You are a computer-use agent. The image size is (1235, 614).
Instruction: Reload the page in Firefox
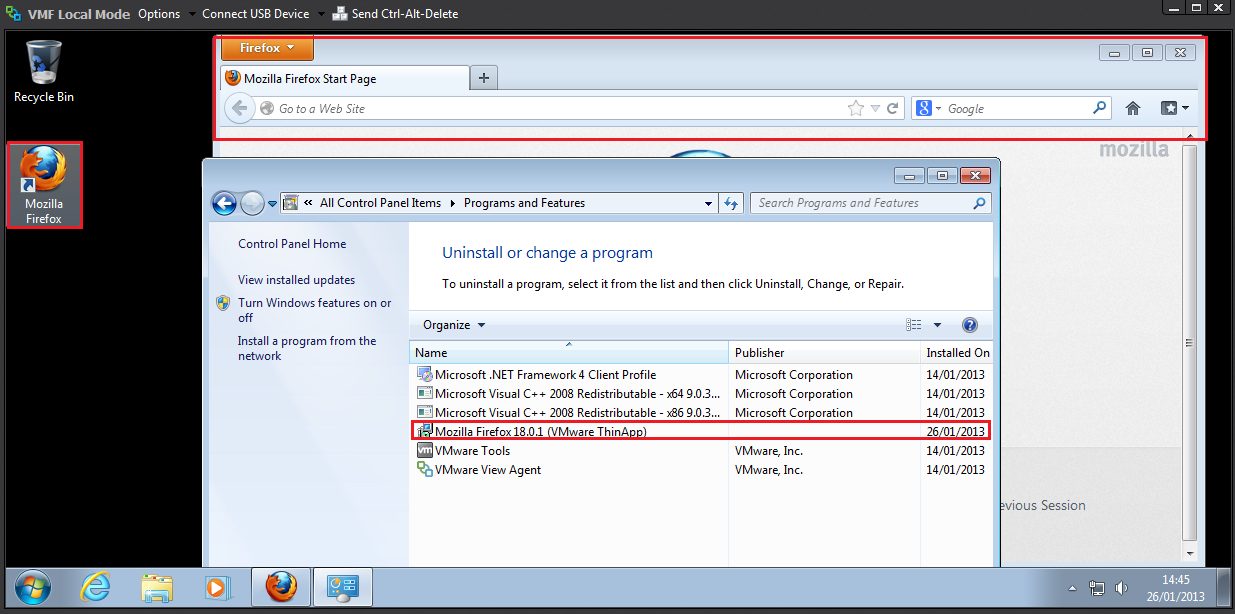pyautogui.click(x=893, y=108)
